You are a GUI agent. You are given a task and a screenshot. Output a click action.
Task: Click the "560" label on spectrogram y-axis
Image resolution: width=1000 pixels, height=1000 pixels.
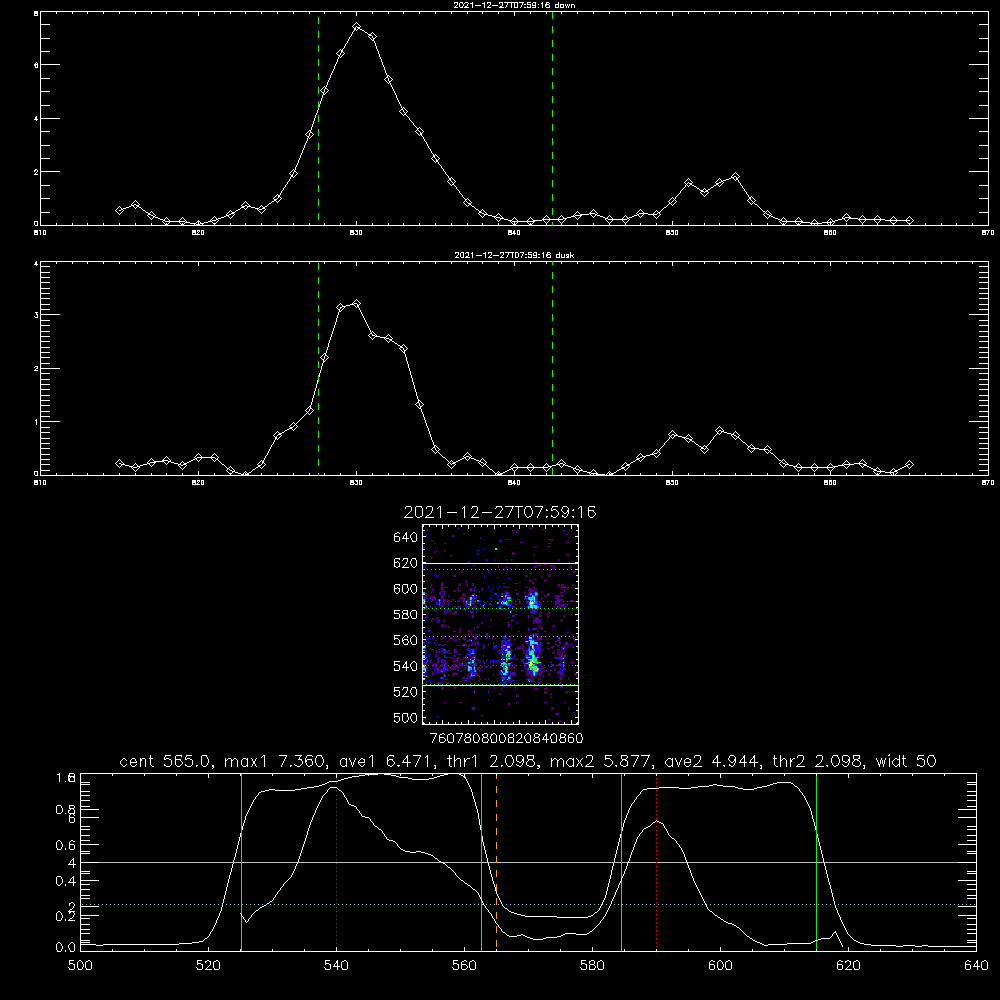coord(406,640)
